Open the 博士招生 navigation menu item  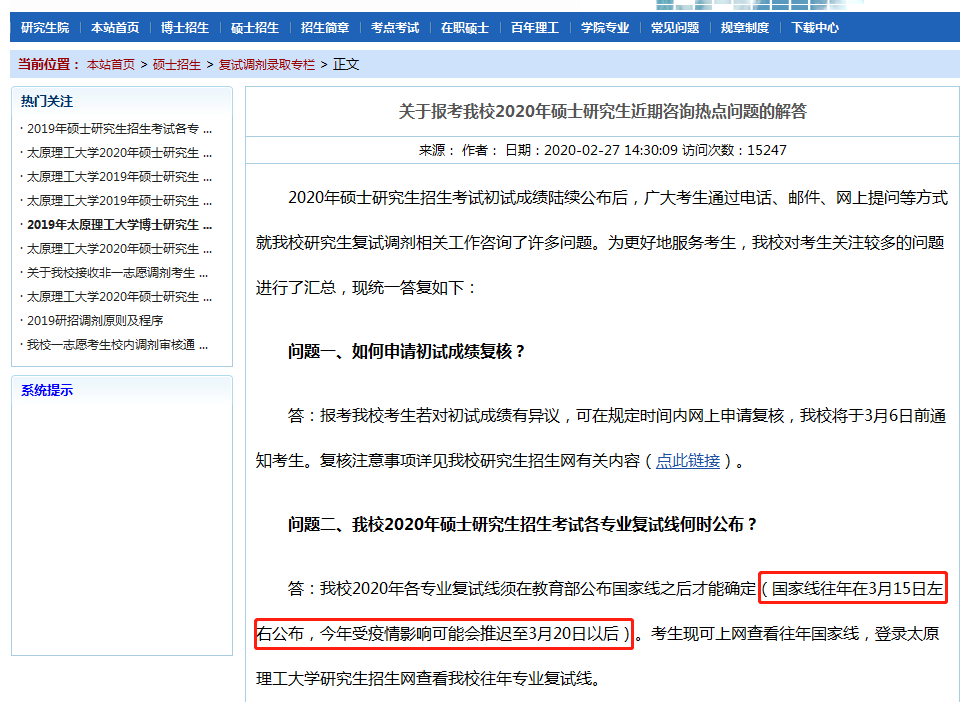(185, 28)
